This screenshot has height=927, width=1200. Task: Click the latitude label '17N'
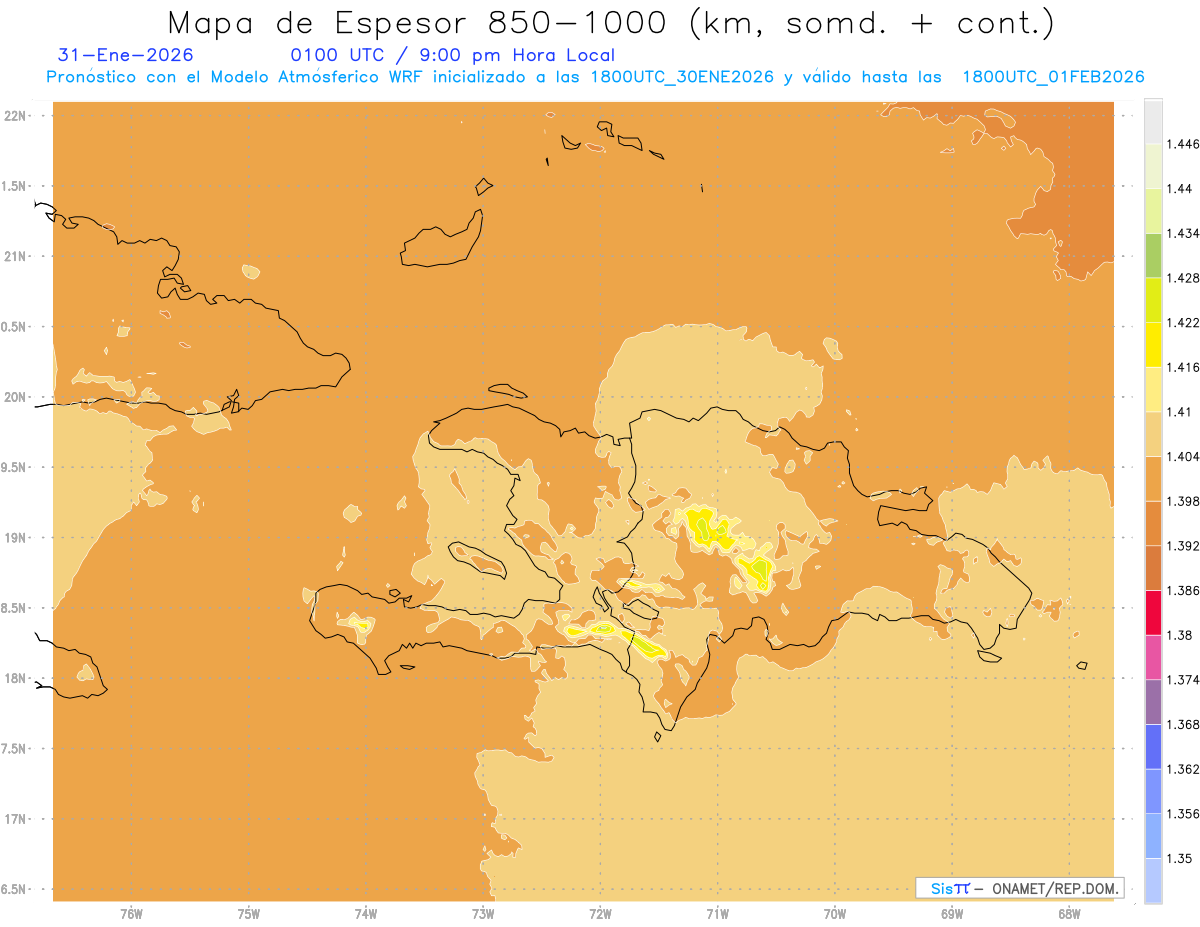pos(15,819)
